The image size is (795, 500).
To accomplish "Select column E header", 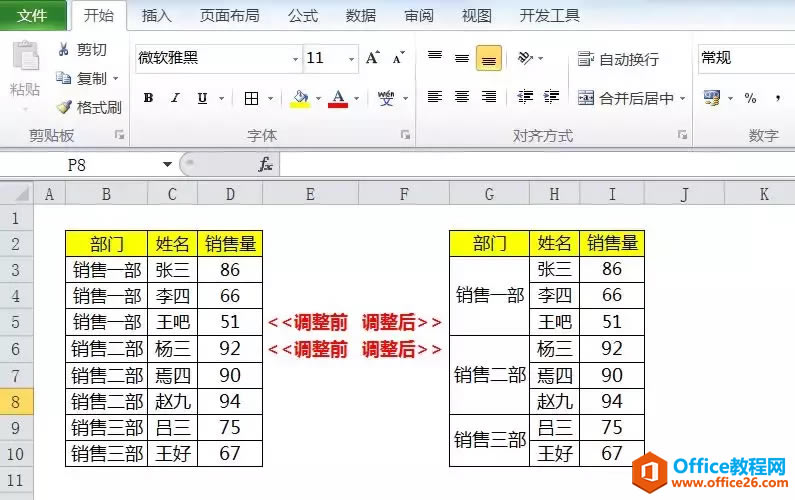I will click(310, 194).
